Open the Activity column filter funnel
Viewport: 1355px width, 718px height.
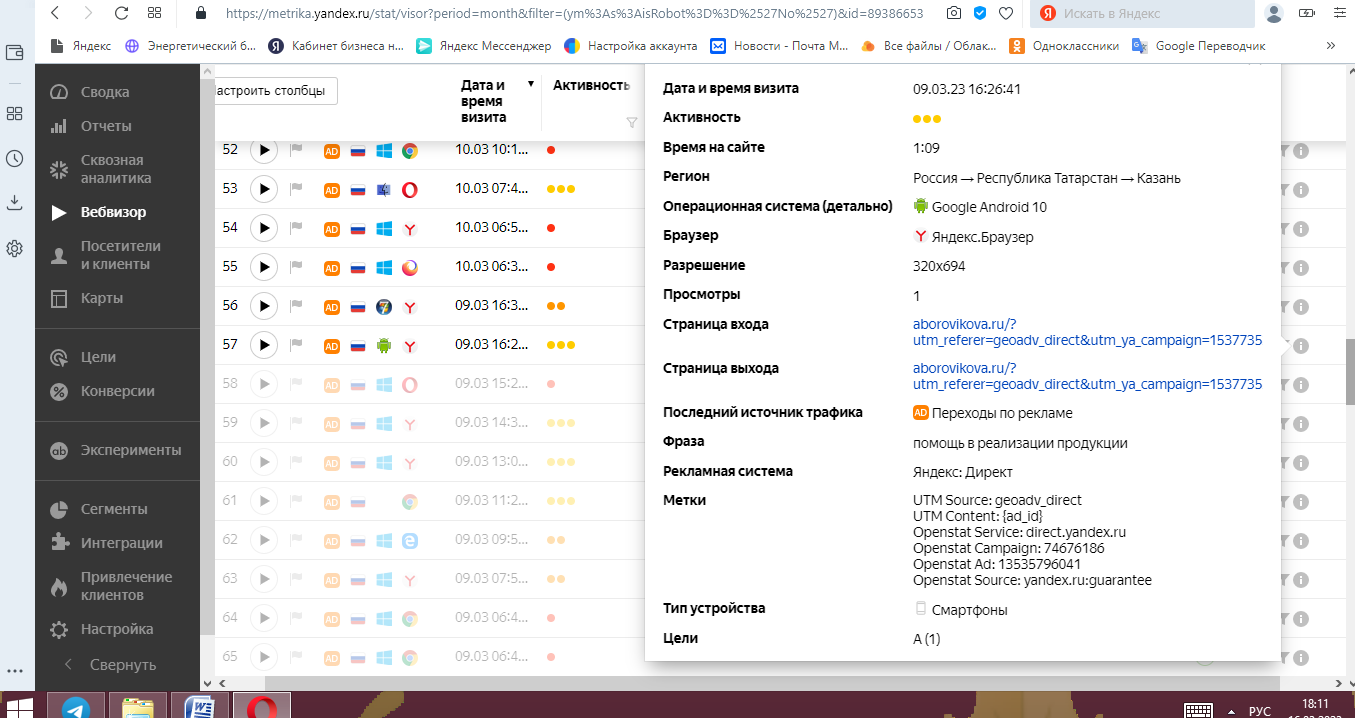pos(631,123)
